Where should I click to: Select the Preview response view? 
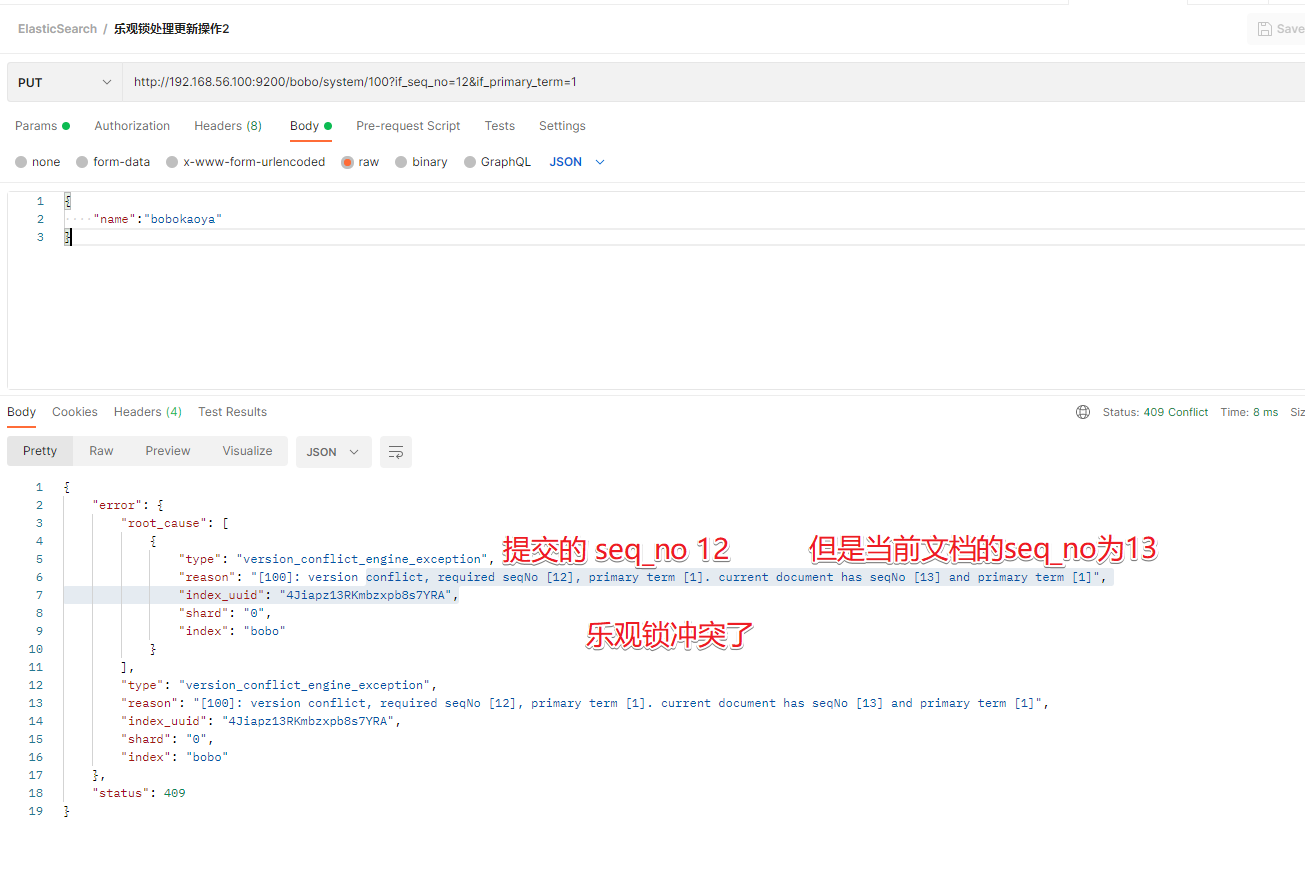168,451
